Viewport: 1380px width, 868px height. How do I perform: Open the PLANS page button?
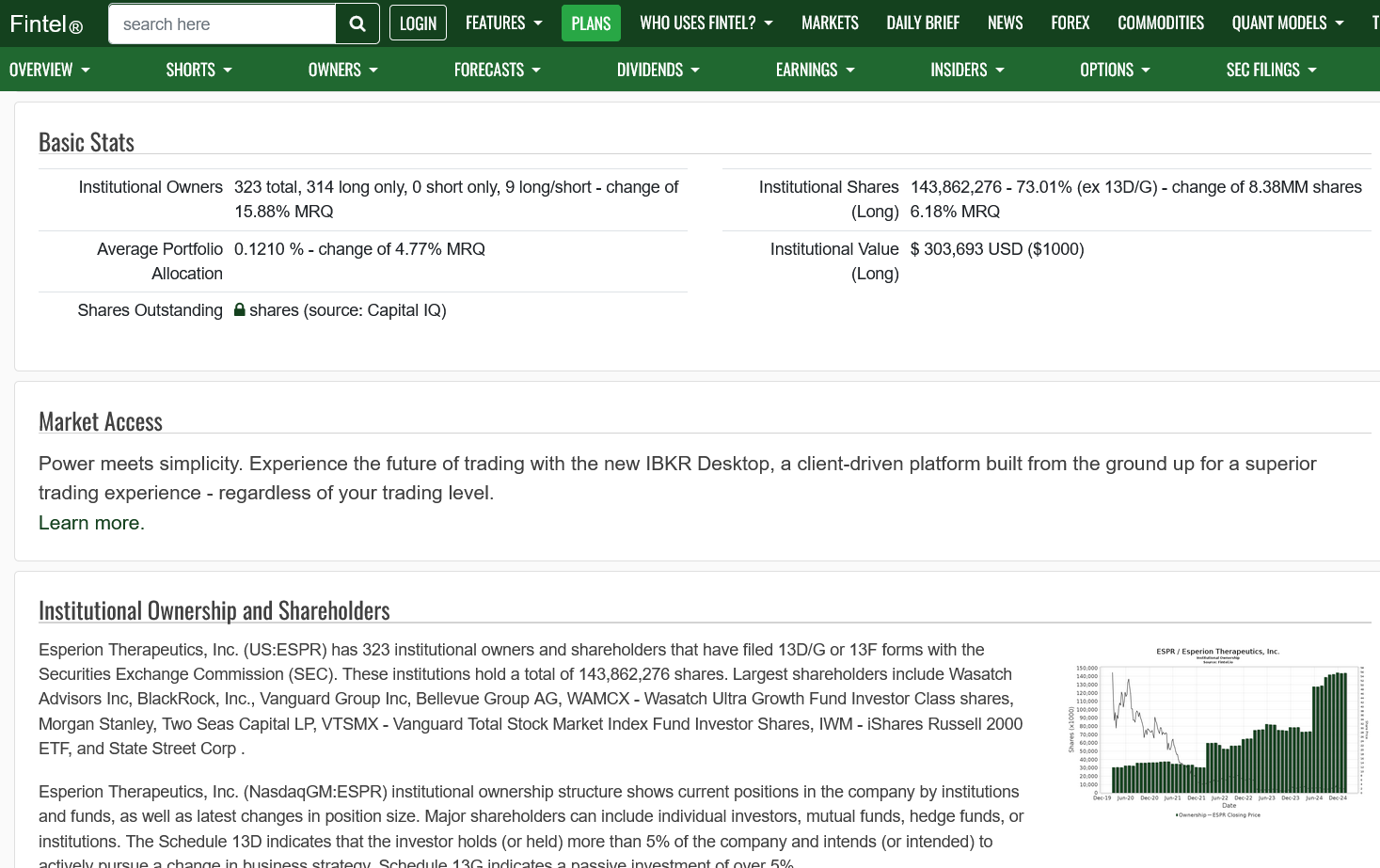591,24
